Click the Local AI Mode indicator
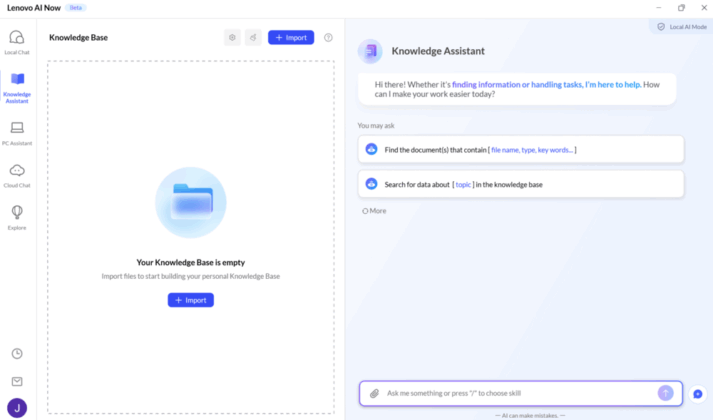This screenshot has height=420, width=713. (682, 27)
